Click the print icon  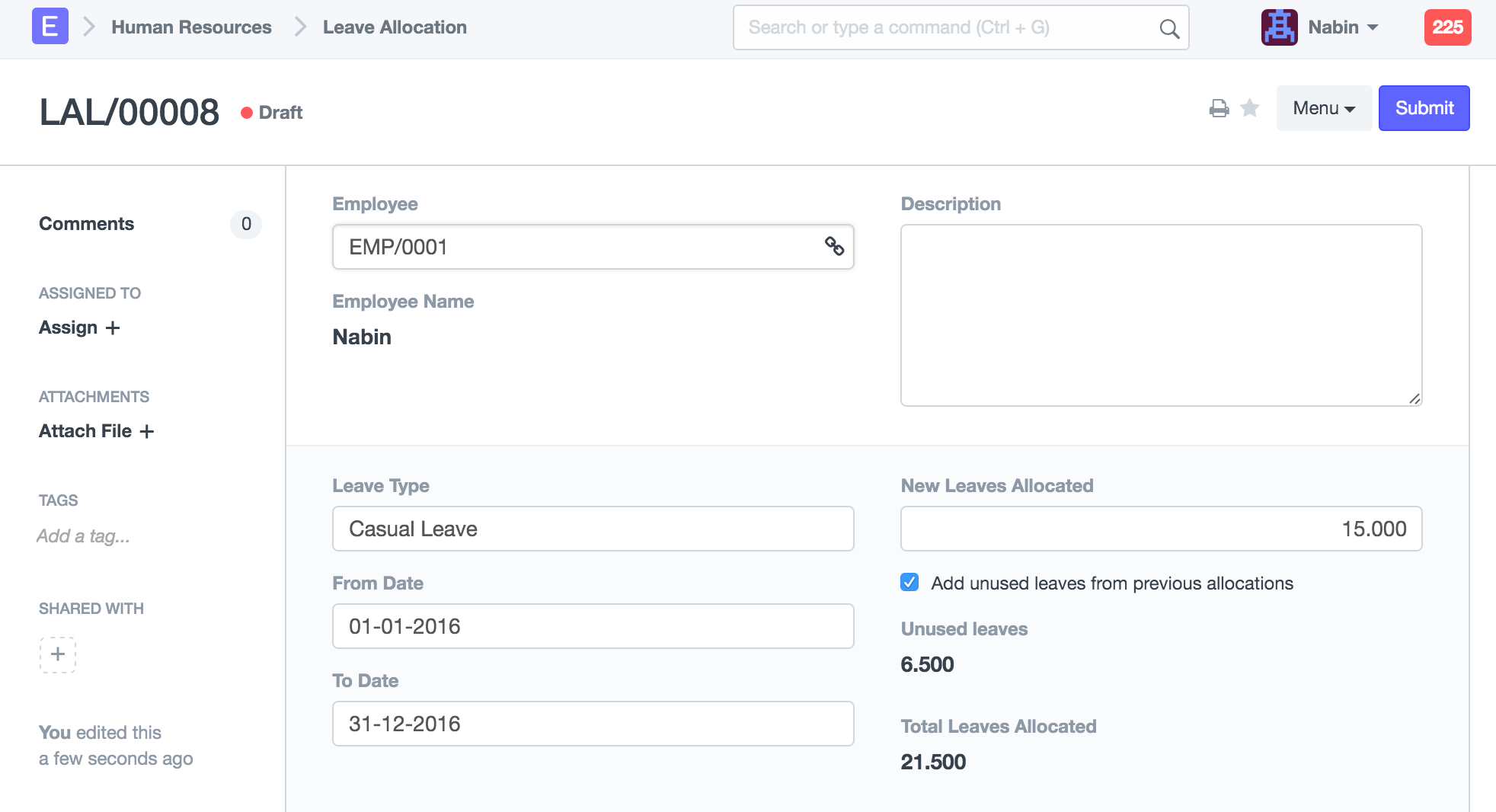pyautogui.click(x=1219, y=109)
